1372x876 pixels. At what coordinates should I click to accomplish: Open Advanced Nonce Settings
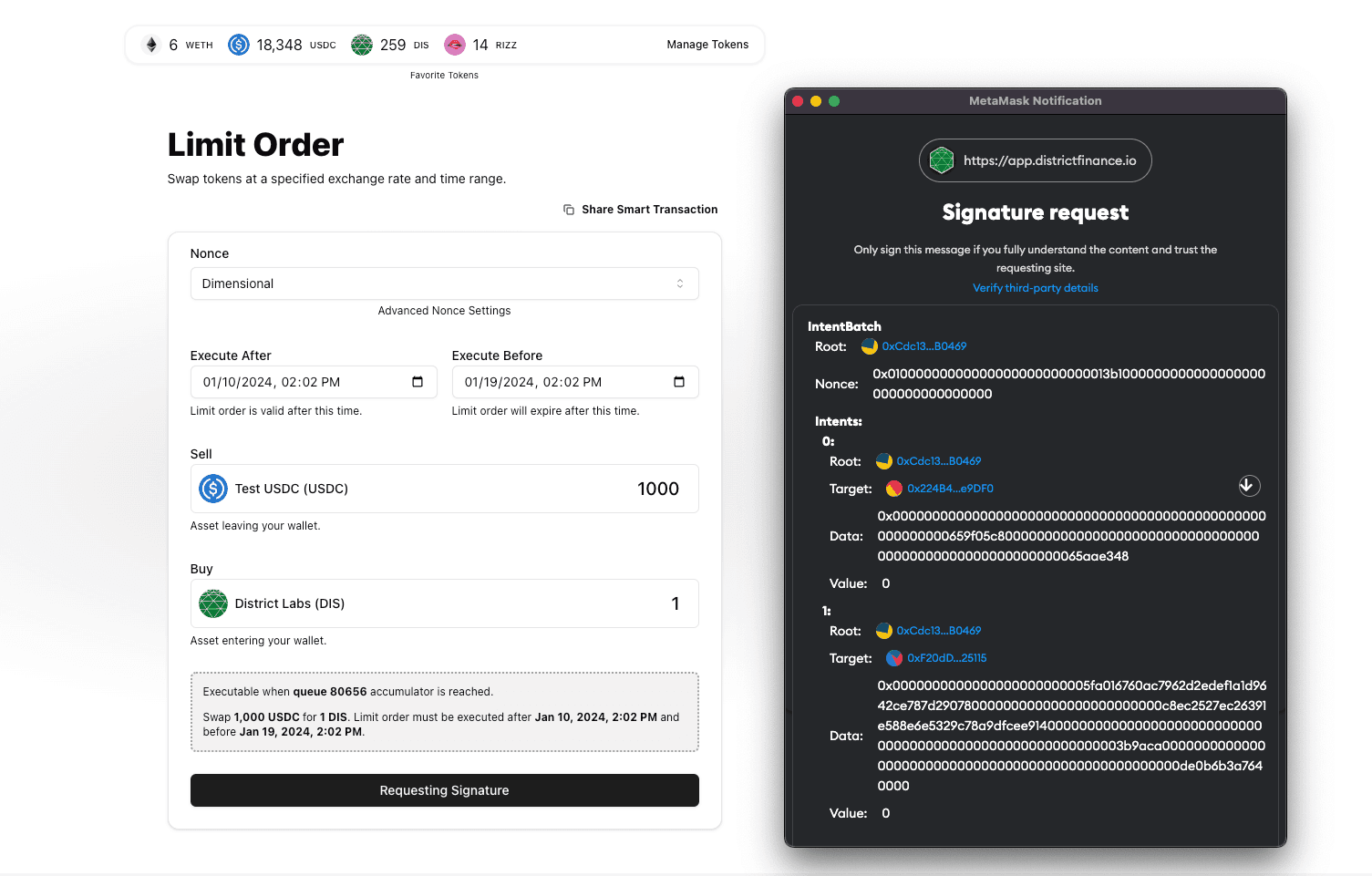pos(445,311)
